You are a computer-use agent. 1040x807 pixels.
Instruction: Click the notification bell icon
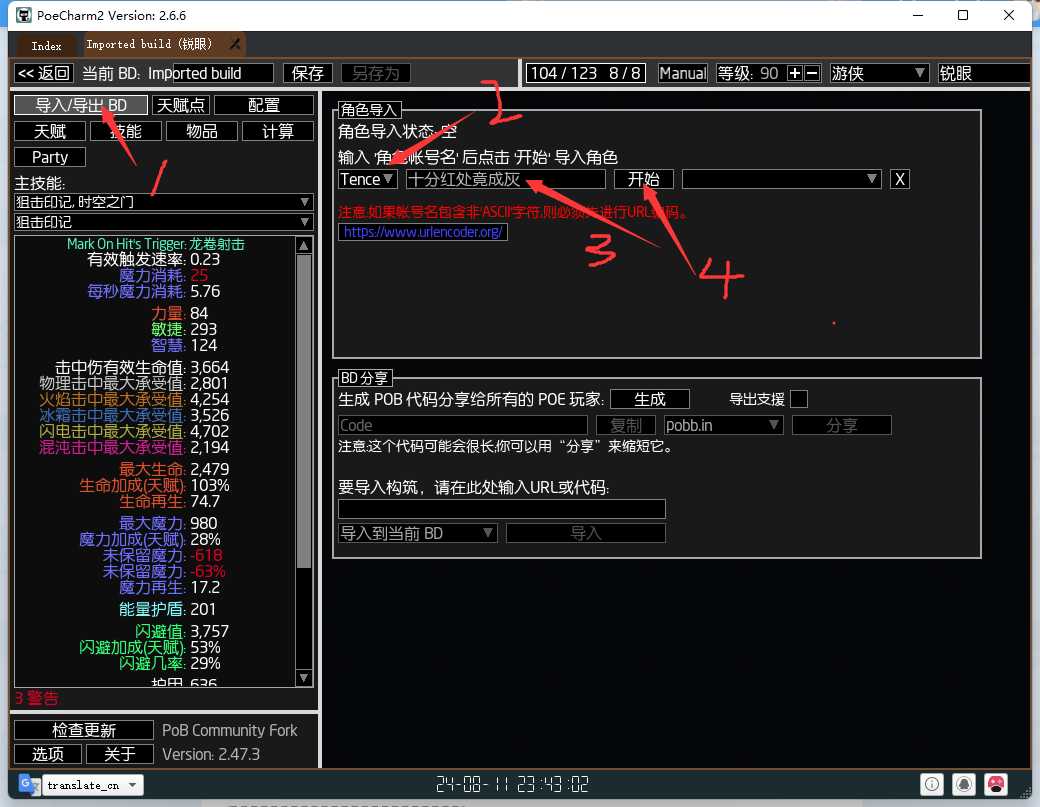pos(964,784)
